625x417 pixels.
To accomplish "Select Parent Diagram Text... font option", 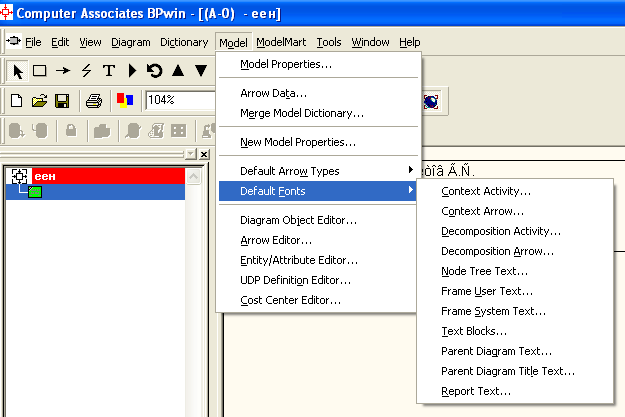I will point(515,351).
